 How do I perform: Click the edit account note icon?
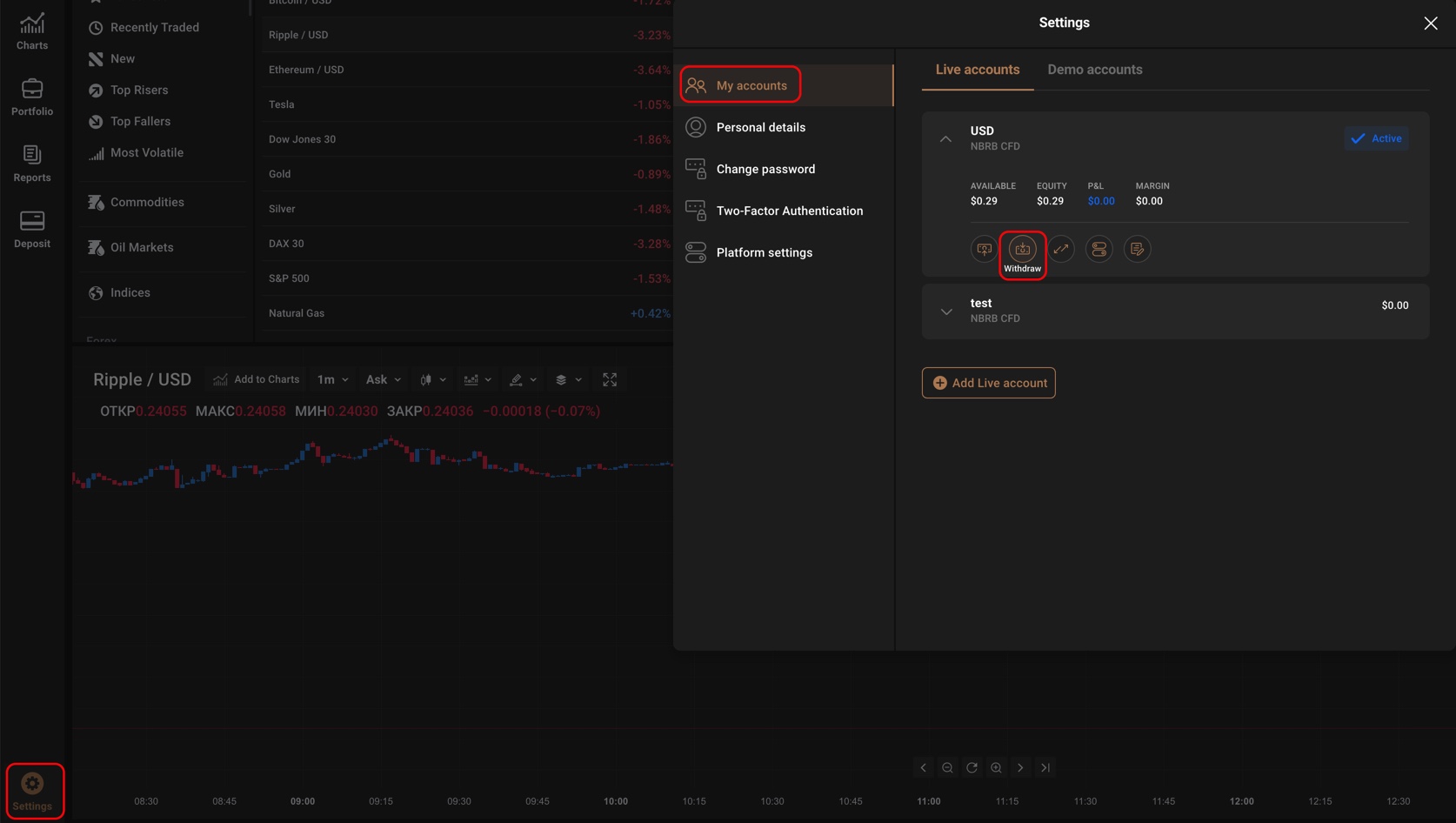click(1137, 250)
